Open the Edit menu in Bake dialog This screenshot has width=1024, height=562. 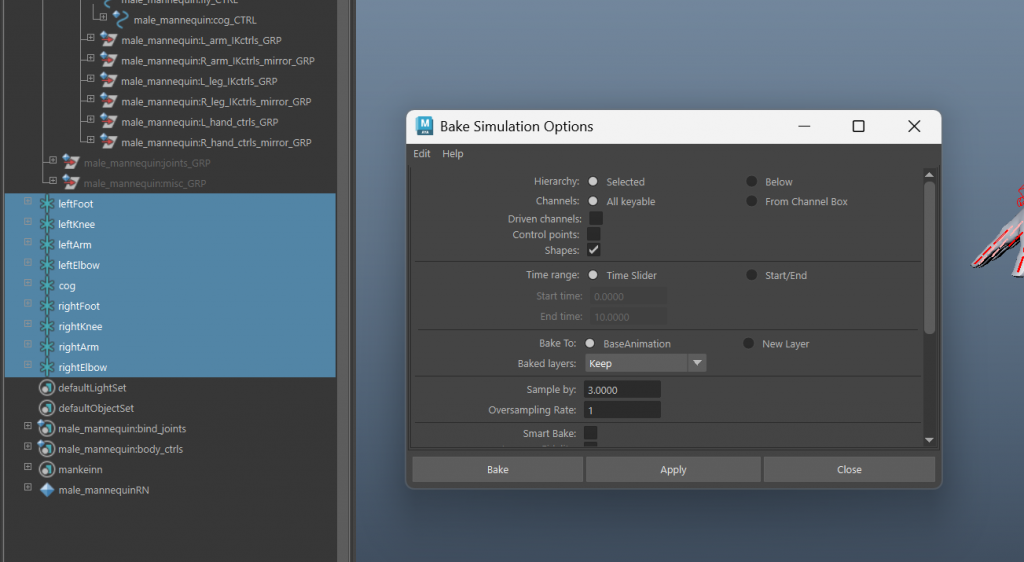(x=422, y=153)
